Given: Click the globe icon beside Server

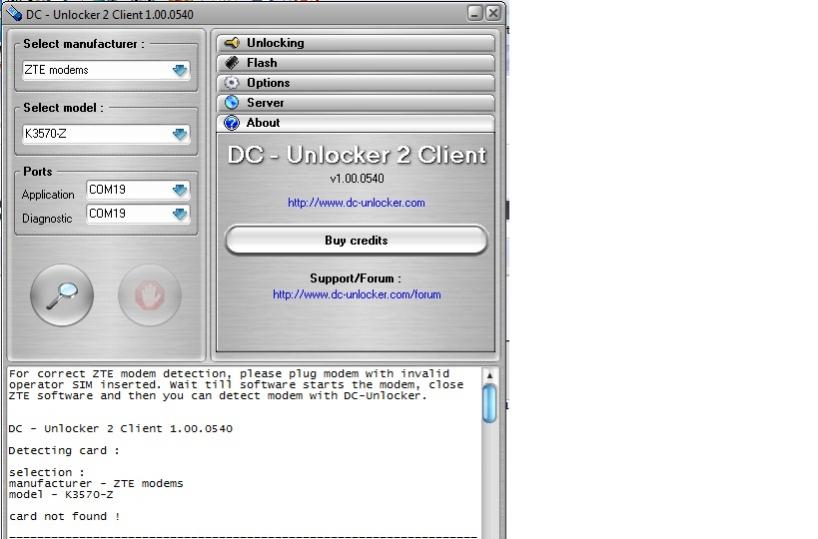Looking at the screenshot, I should 231,103.
